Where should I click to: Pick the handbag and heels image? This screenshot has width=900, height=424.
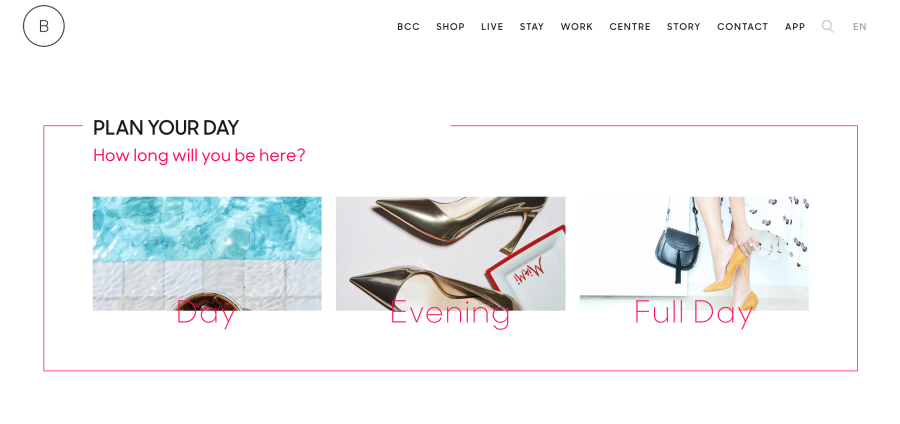(694, 254)
